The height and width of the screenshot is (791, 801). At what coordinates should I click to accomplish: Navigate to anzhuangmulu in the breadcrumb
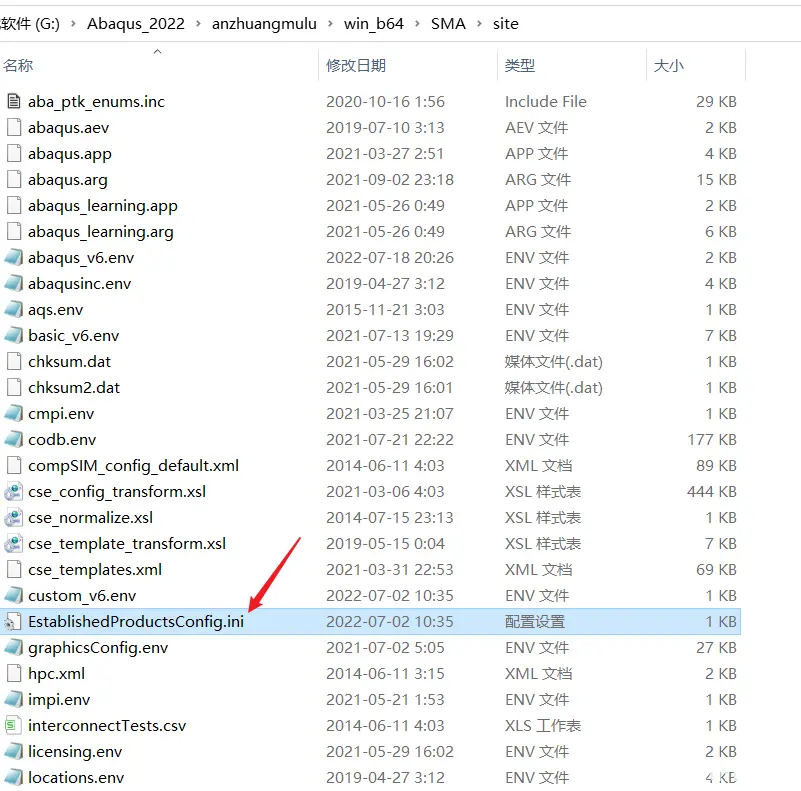(264, 24)
